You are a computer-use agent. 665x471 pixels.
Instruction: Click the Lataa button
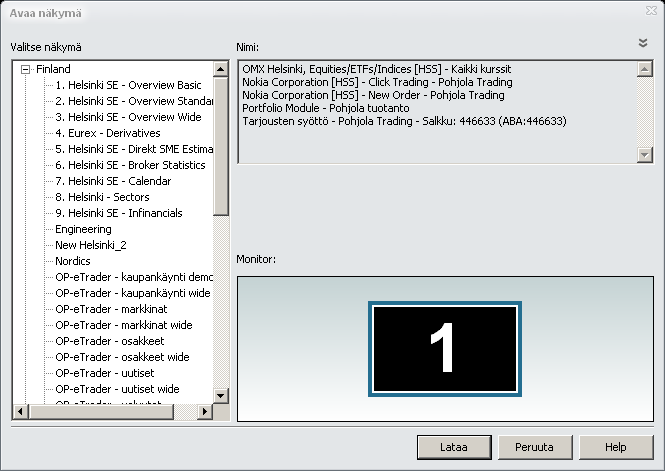tap(454, 447)
